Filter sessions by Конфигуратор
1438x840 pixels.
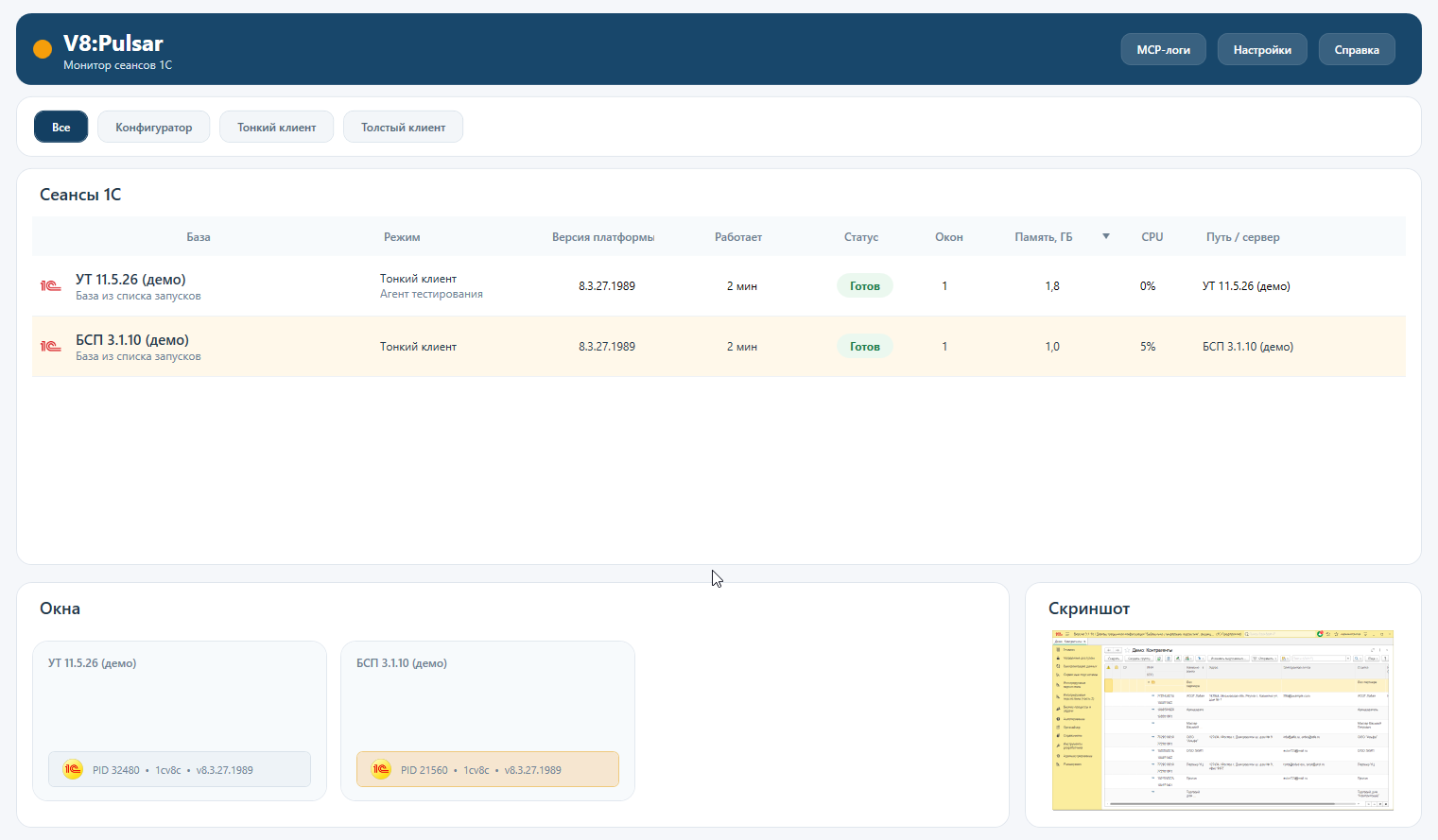154,127
